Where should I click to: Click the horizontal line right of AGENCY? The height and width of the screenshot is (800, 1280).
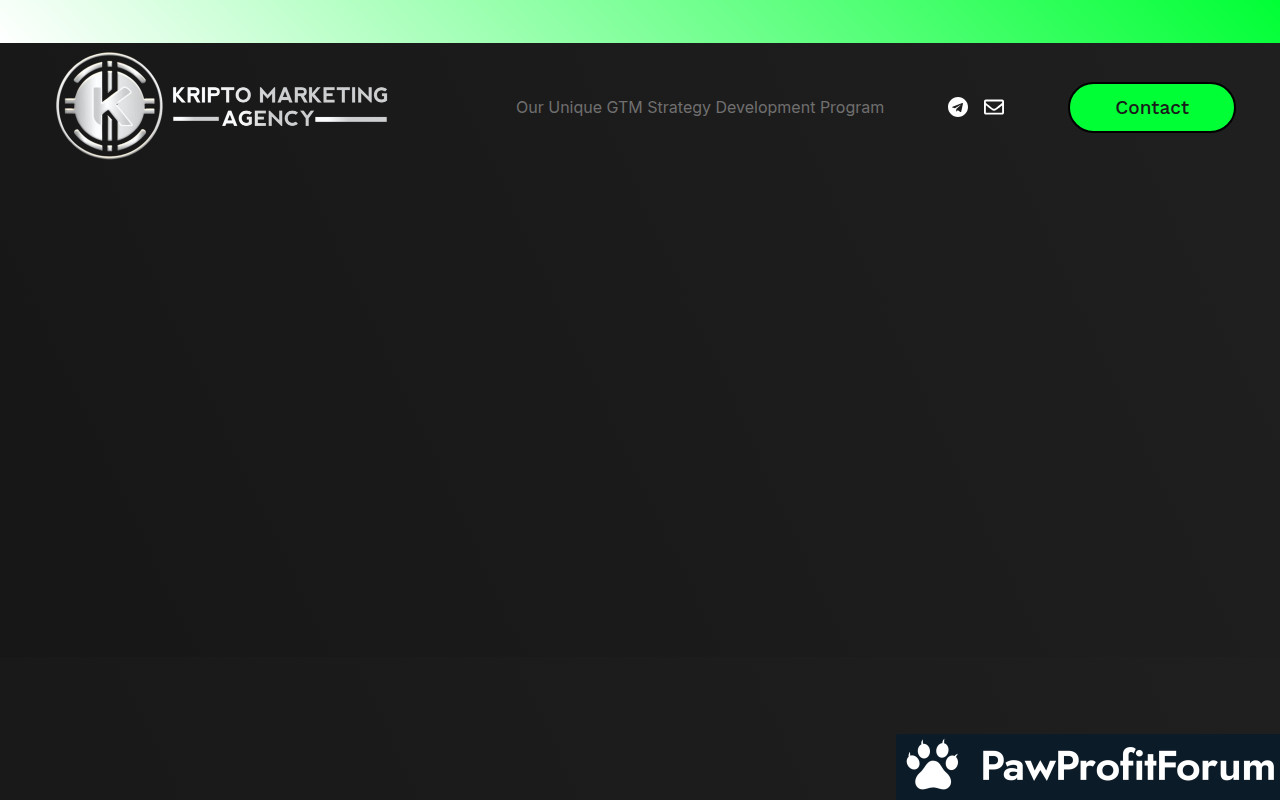352,120
